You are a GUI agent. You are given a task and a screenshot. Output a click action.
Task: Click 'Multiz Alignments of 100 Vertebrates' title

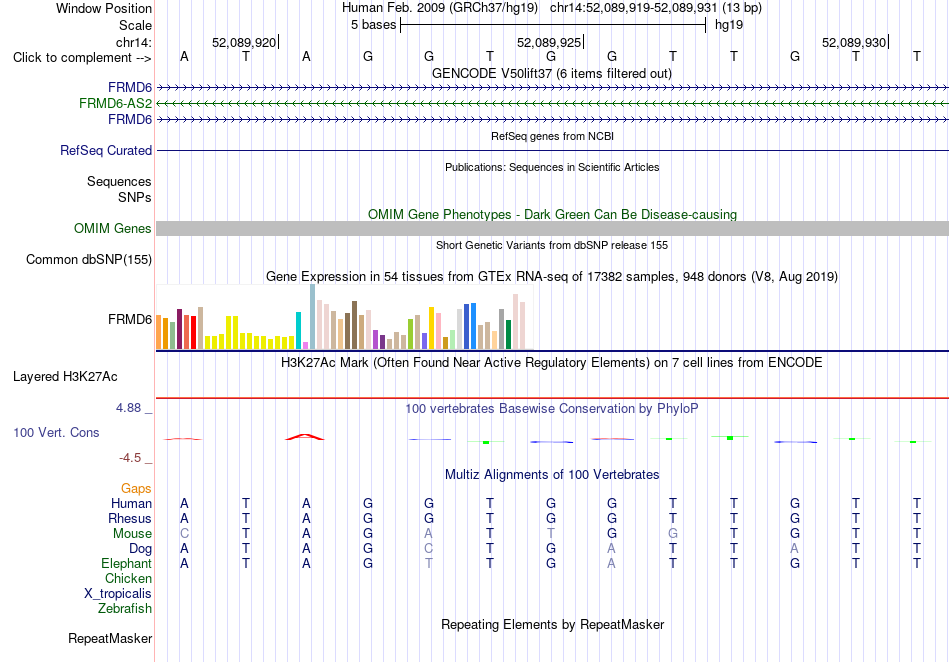tap(551, 474)
